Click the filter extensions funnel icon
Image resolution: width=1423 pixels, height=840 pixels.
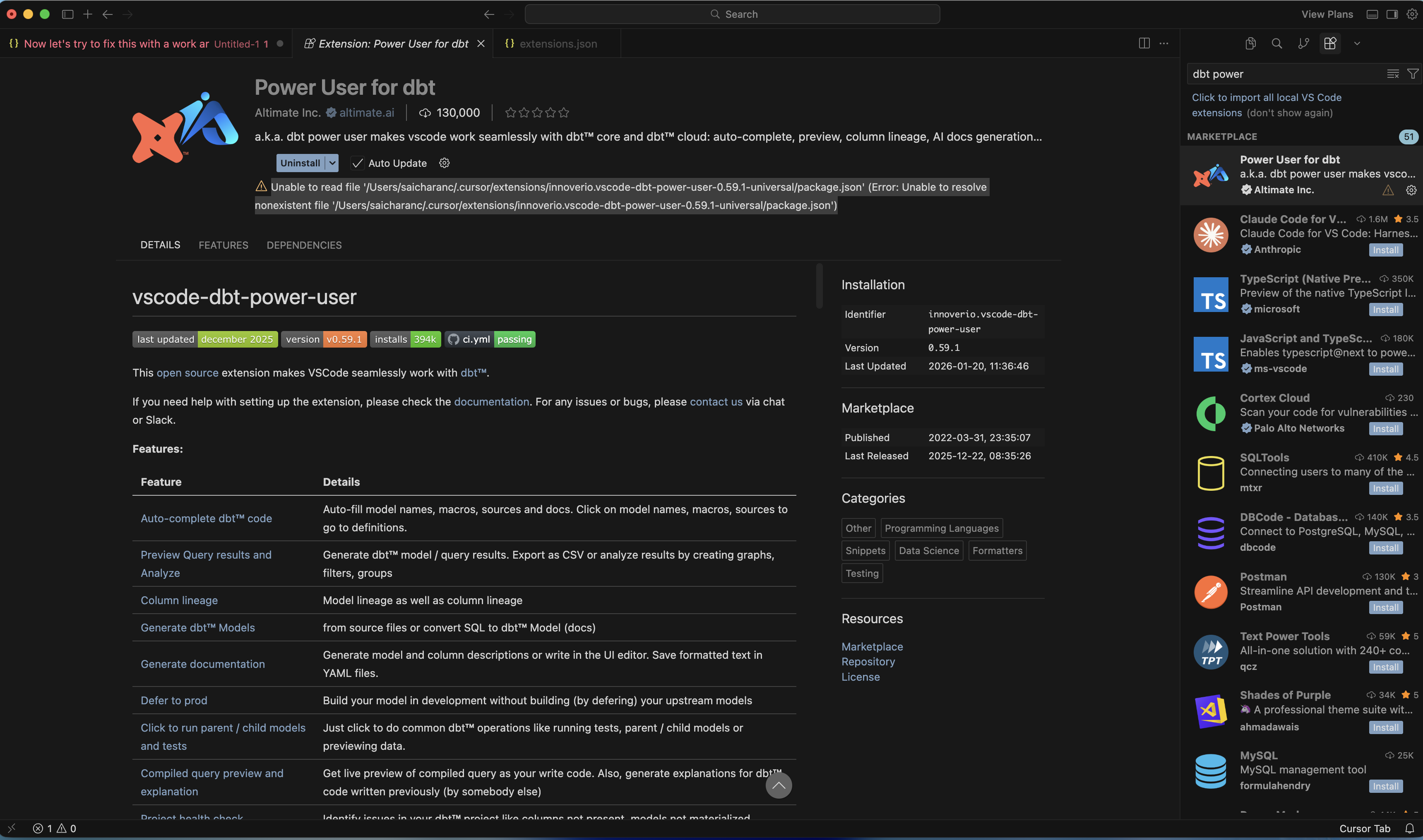click(x=1413, y=74)
